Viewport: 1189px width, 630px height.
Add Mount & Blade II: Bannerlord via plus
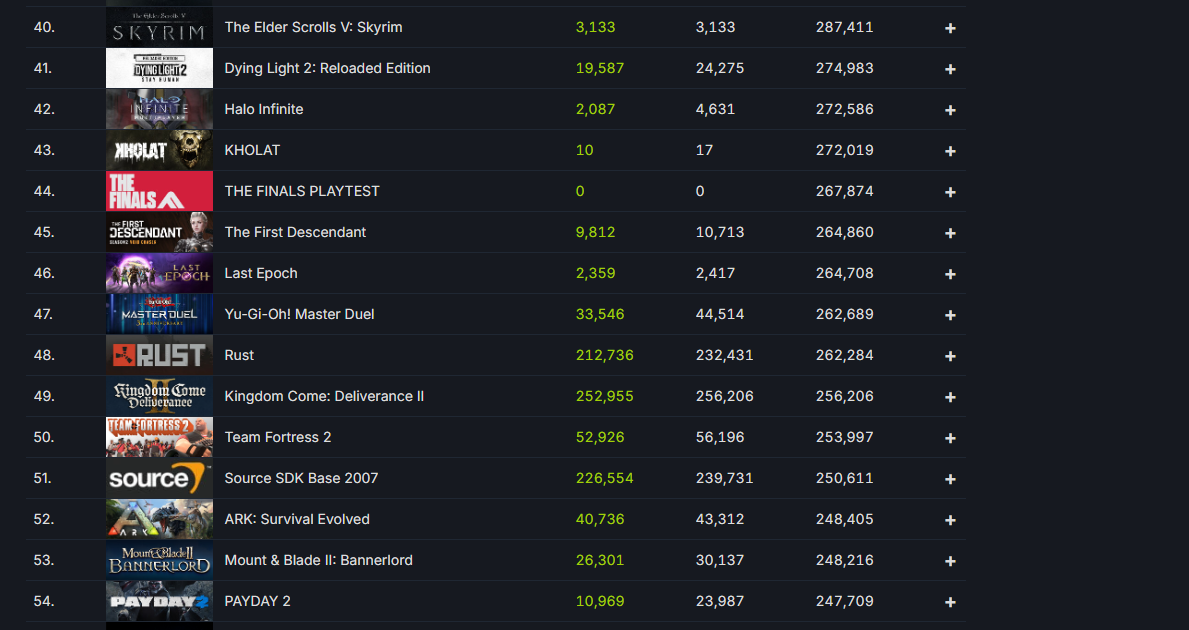click(950, 560)
